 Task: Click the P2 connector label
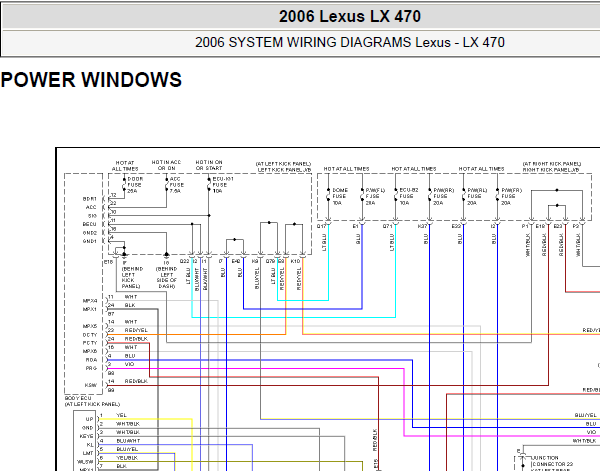click(576, 227)
